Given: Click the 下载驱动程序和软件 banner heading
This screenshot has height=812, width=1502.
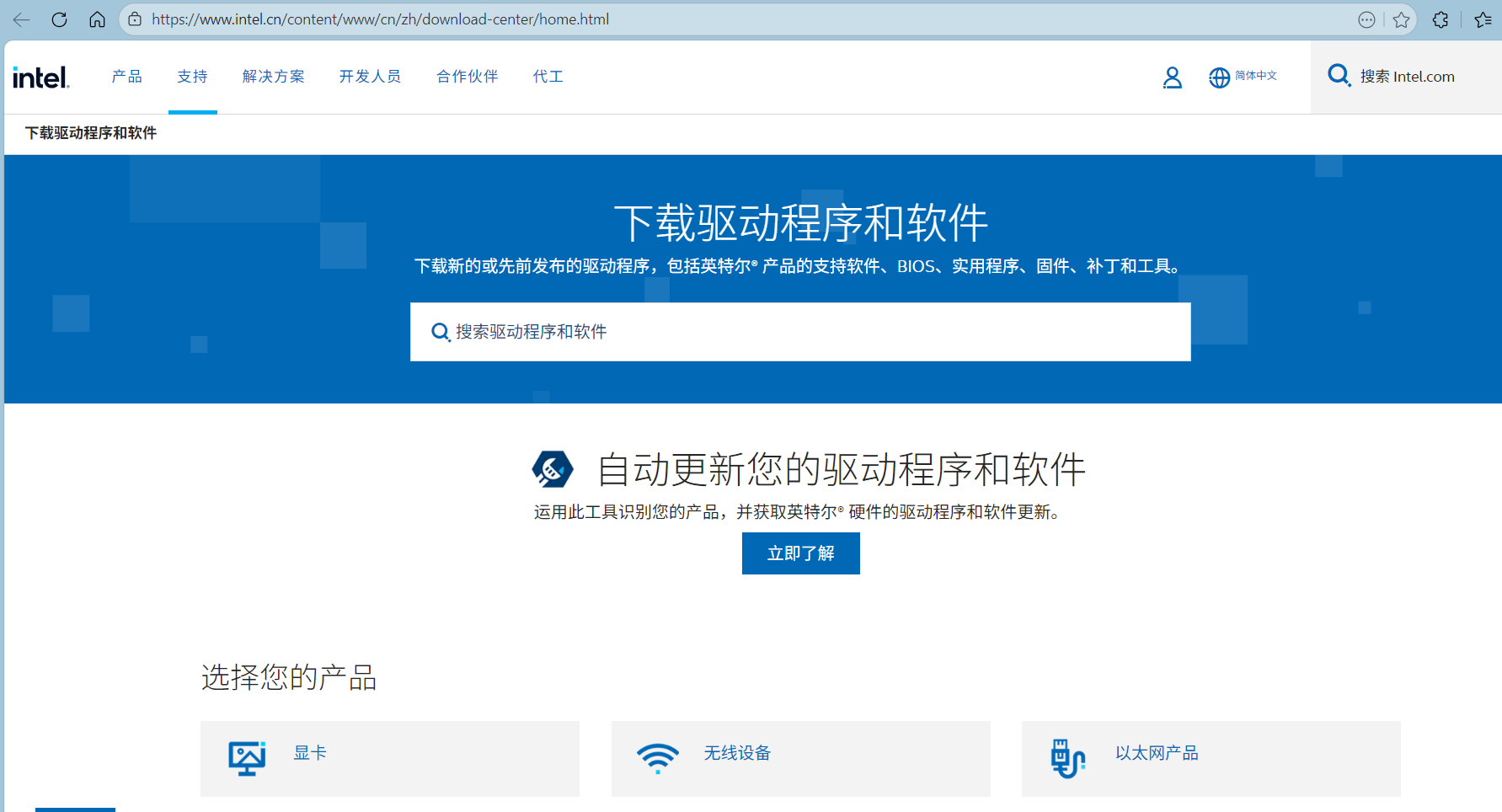Looking at the screenshot, I should click(x=801, y=223).
